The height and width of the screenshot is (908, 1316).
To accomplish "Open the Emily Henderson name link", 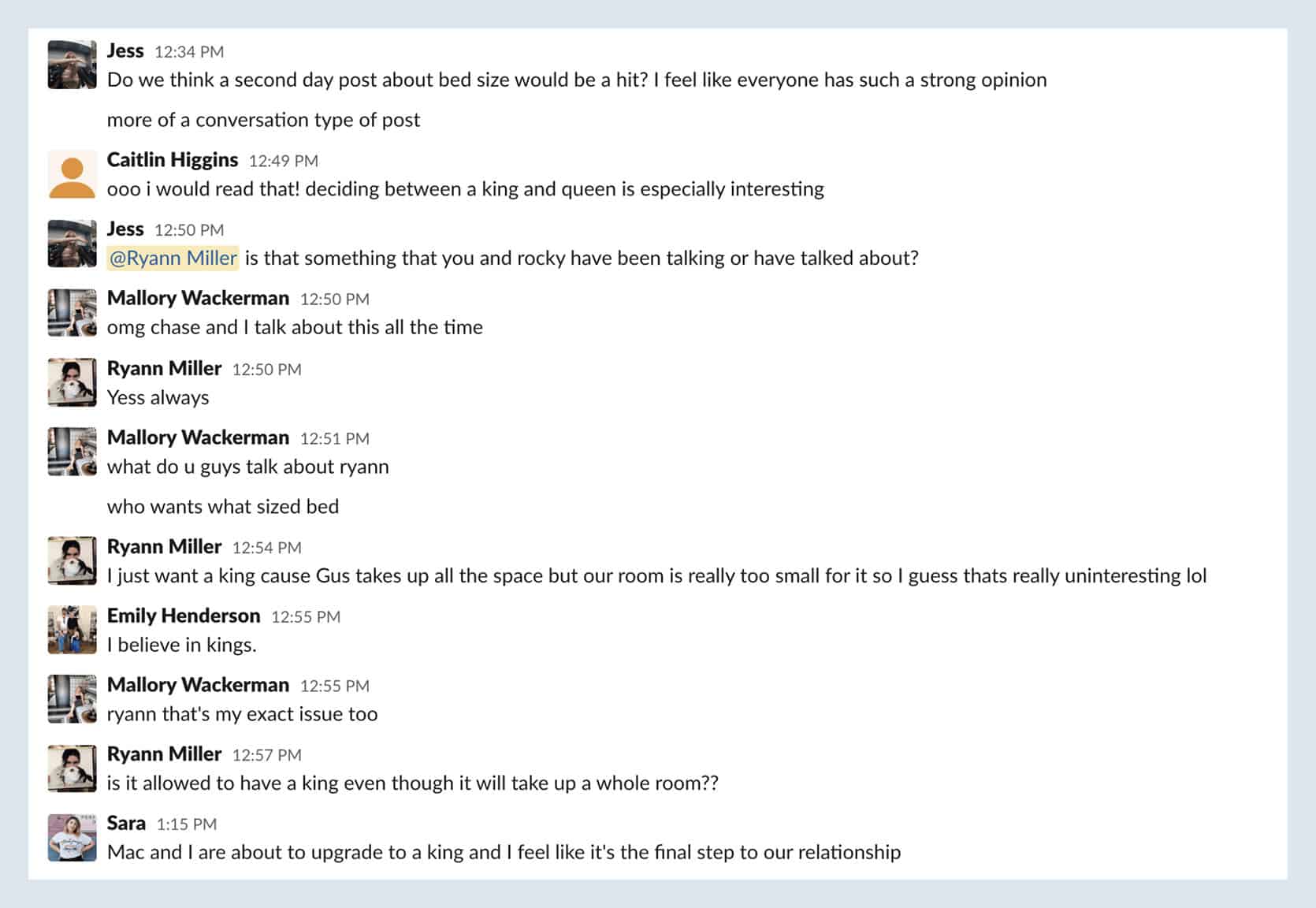I will (x=183, y=616).
